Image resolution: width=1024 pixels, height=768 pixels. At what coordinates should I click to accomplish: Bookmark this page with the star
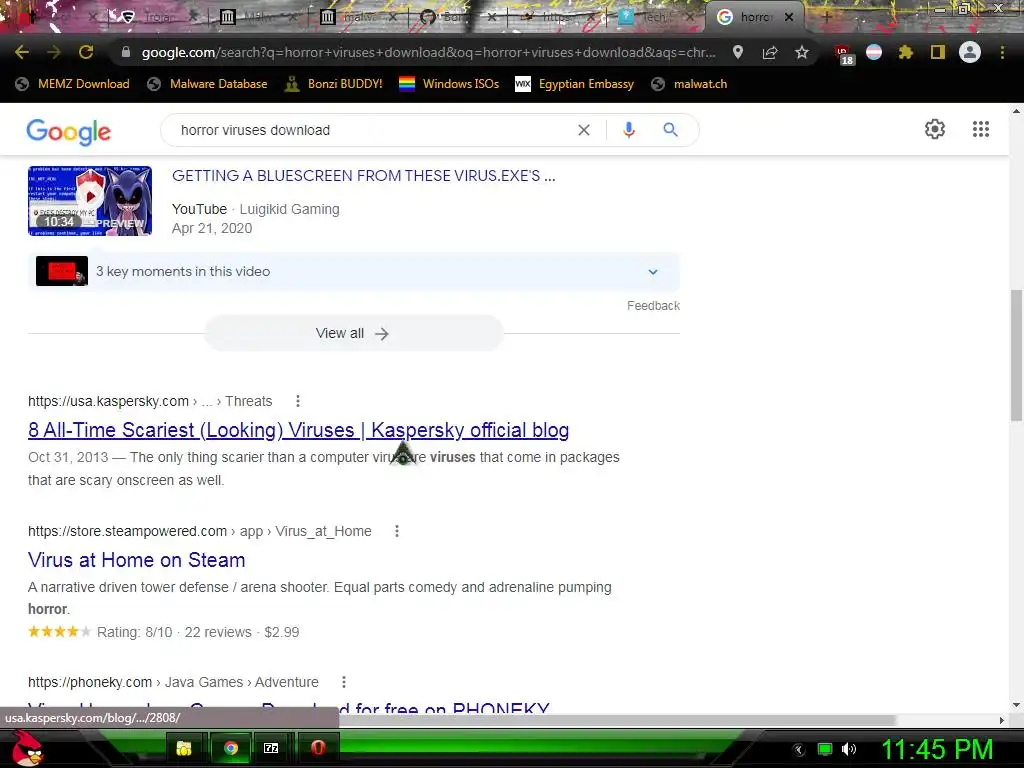[x=802, y=52]
